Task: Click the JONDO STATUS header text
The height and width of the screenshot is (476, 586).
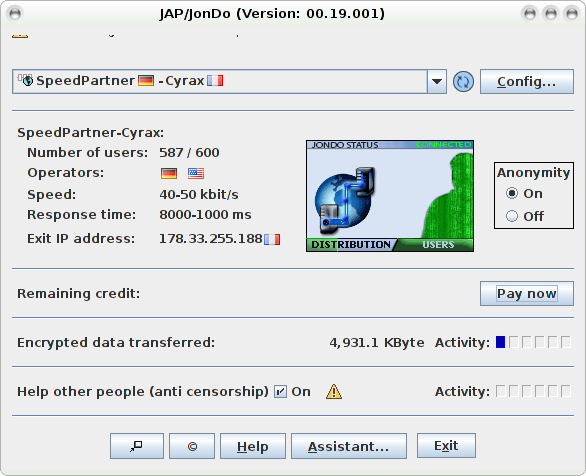Action: click(x=345, y=145)
